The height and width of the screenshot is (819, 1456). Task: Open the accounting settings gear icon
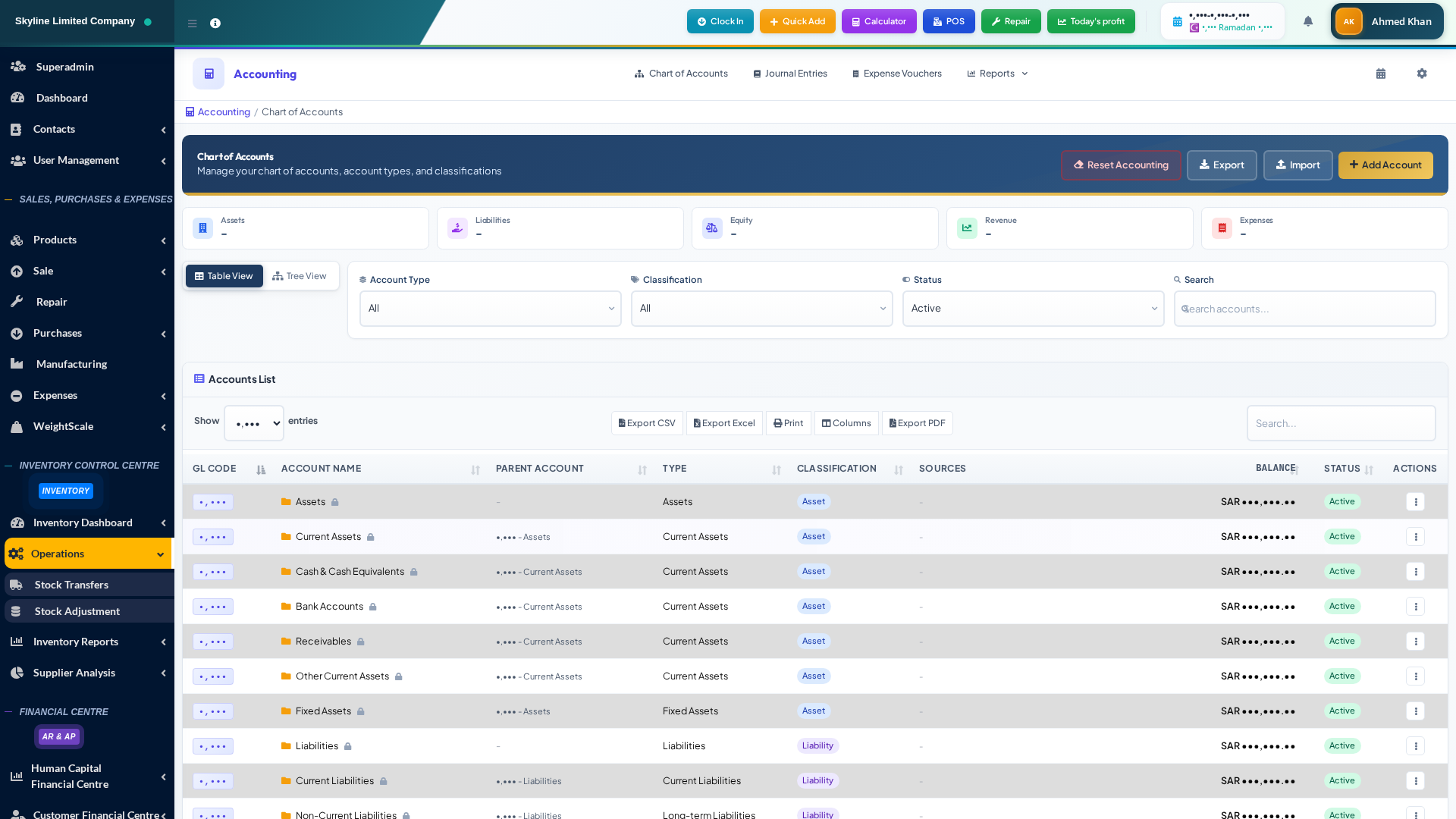pos(1422,74)
